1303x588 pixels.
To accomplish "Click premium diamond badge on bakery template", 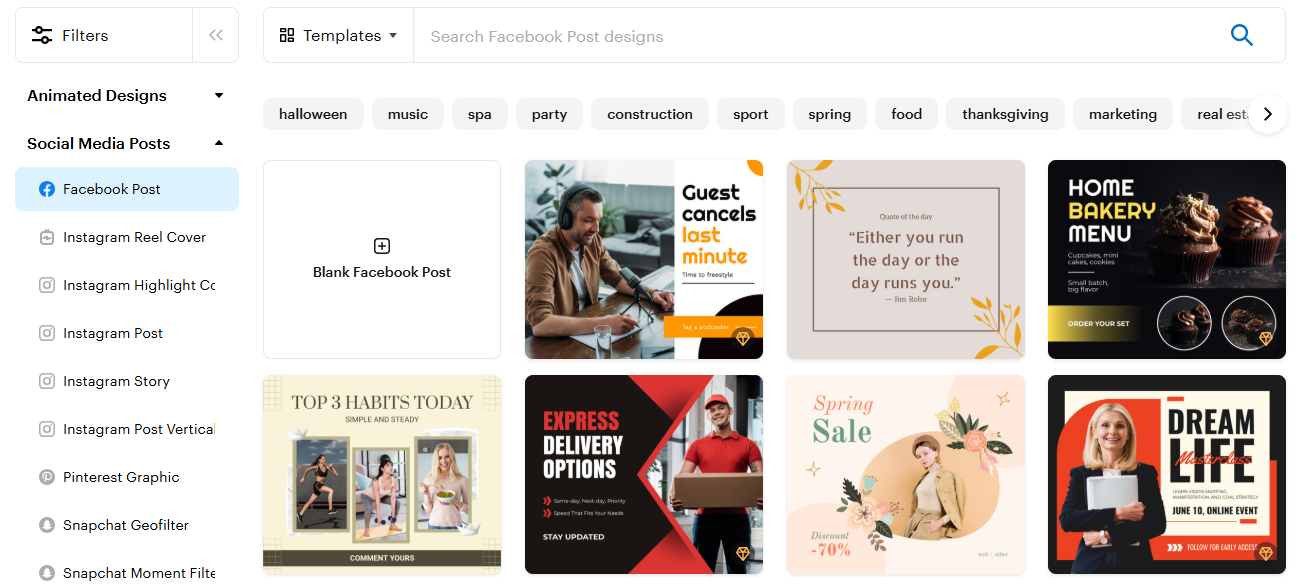I will click(x=1265, y=339).
